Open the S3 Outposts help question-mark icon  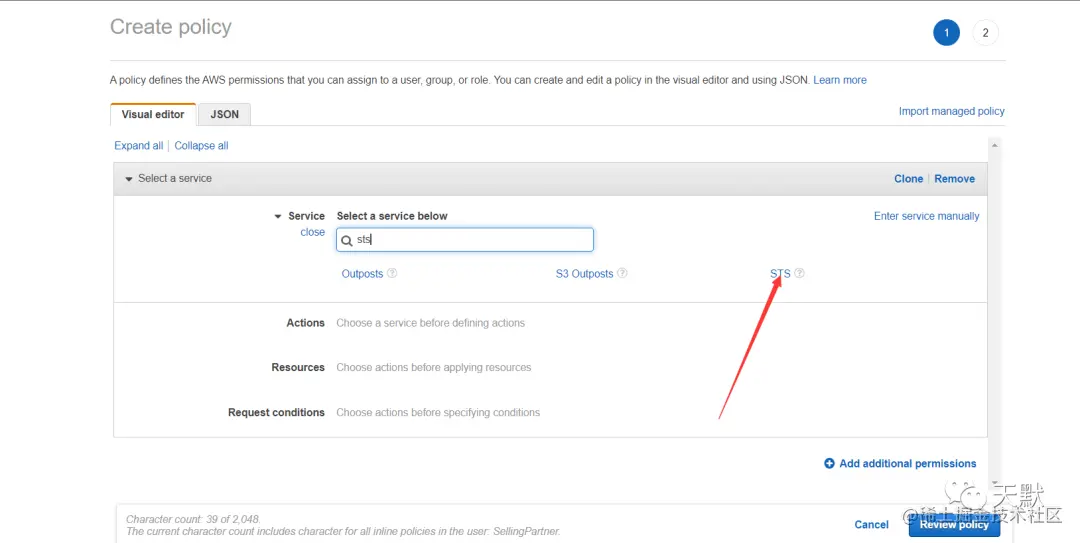point(622,273)
